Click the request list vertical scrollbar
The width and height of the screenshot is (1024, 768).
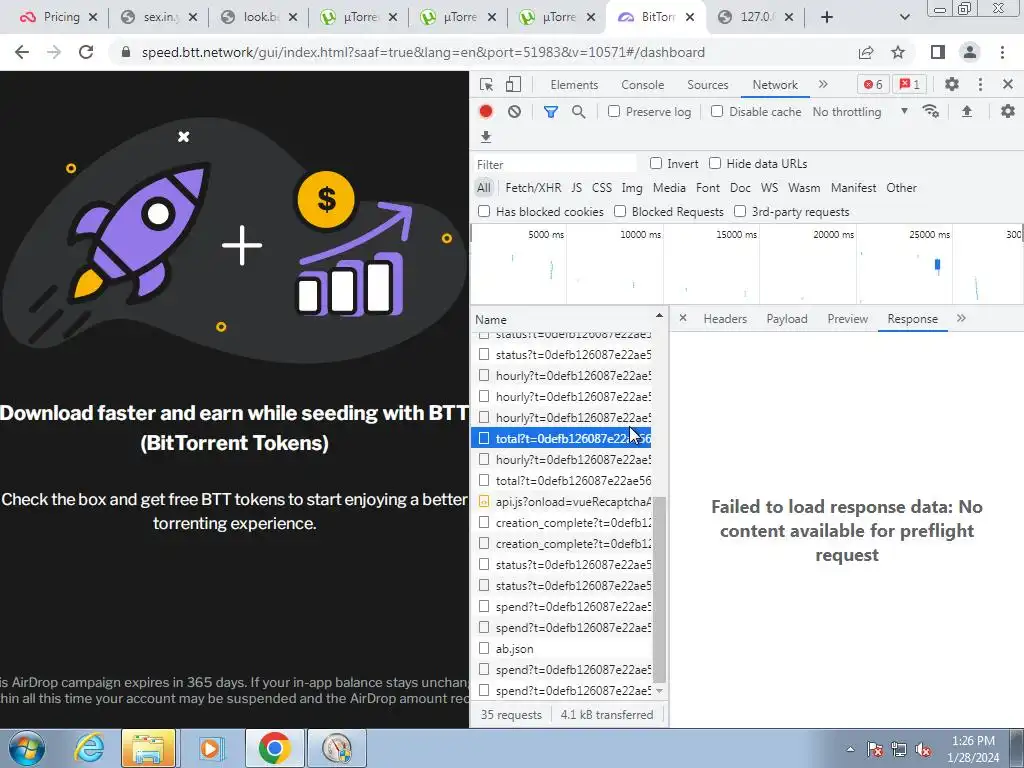click(660, 590)
